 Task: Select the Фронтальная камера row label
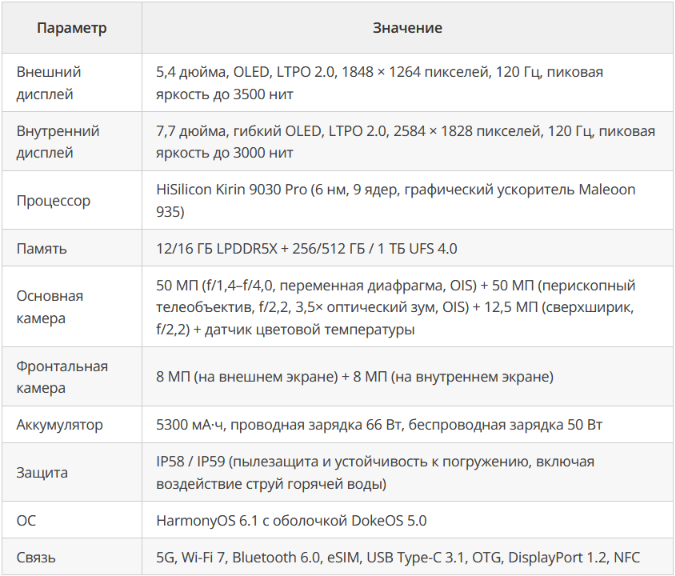click(x=62, y=377)
